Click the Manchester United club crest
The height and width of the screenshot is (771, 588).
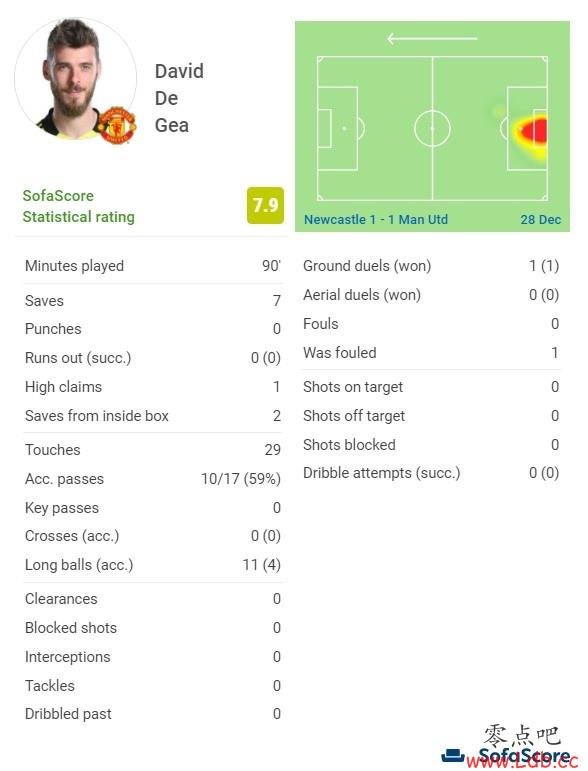[x=117, y=125]
